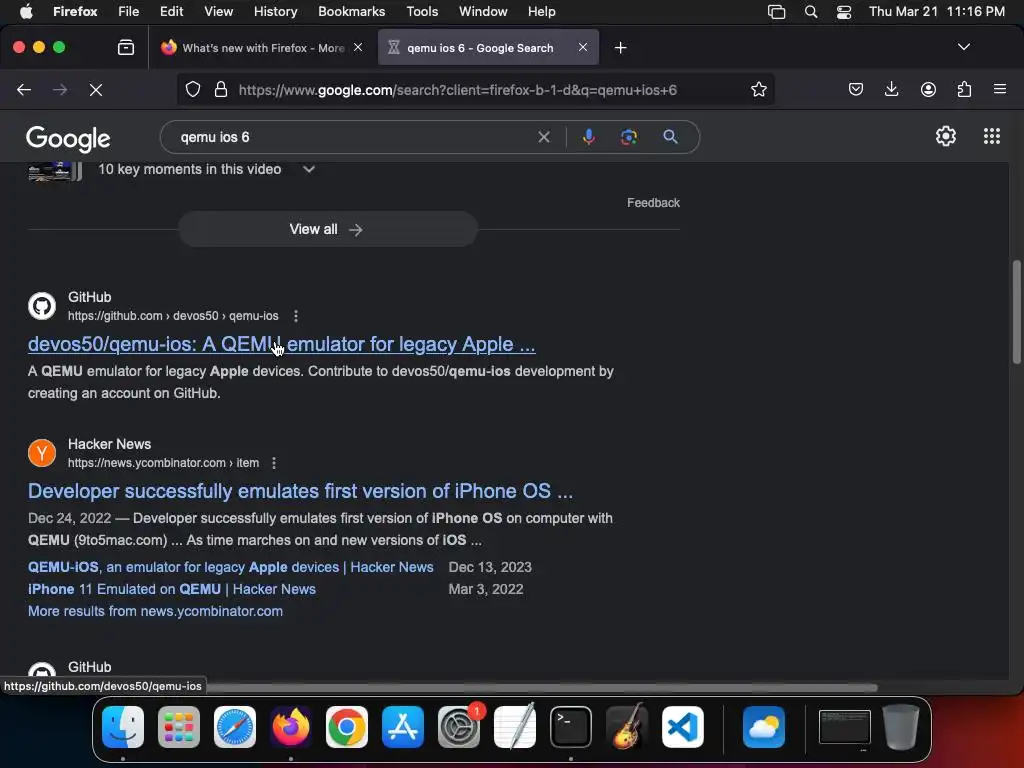
Task: Click the key moments video thumbnail
Action: tap(55, 171)
